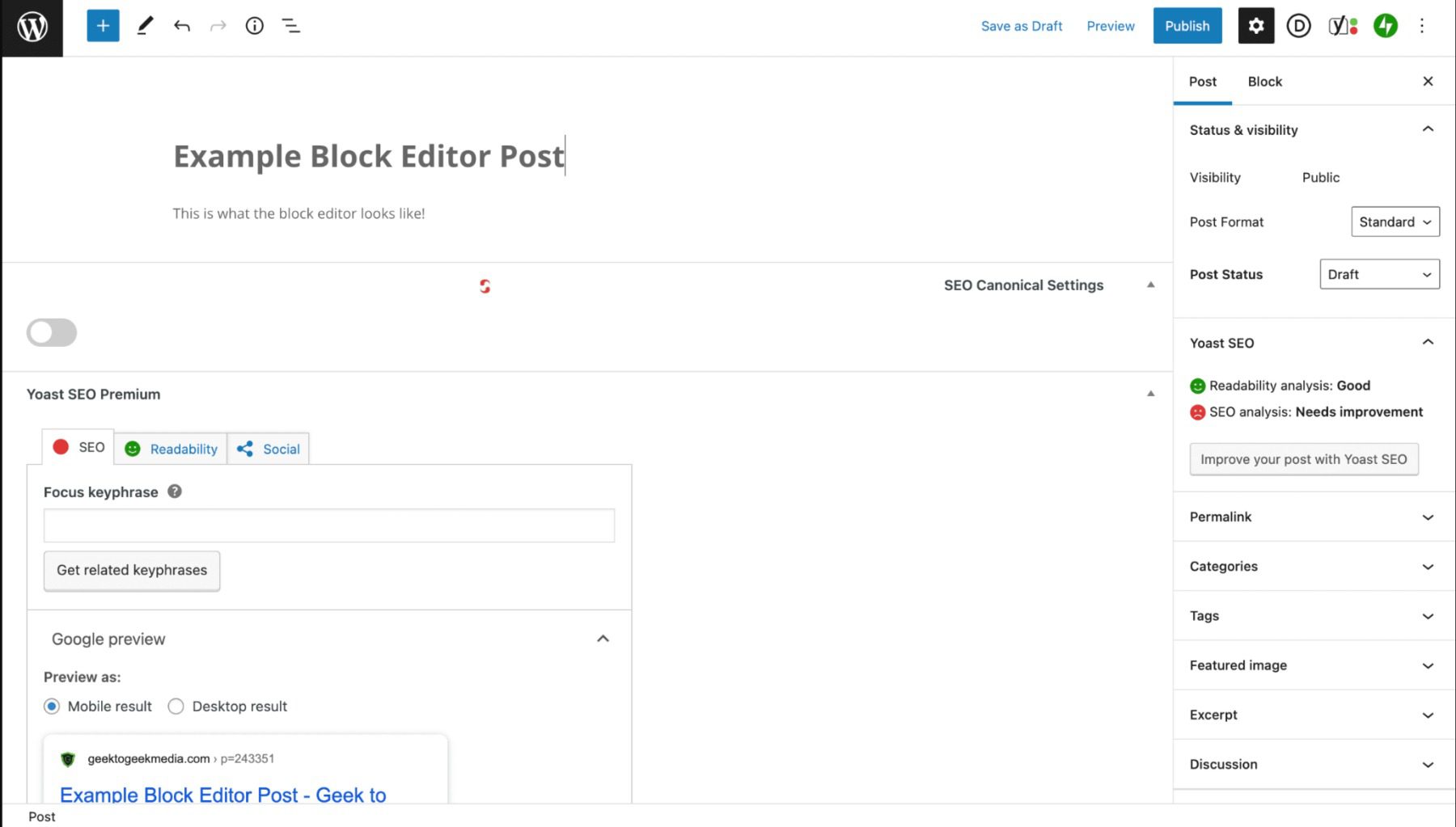The image size is (1456, 827).
Task: Open the document details overview
Action: coord(253,25)
